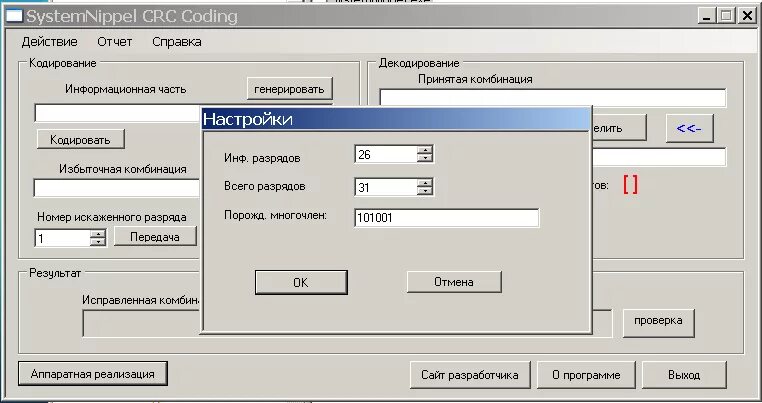
Task: Click the red [ ] brackets indicator
Action: coord(630,185)
